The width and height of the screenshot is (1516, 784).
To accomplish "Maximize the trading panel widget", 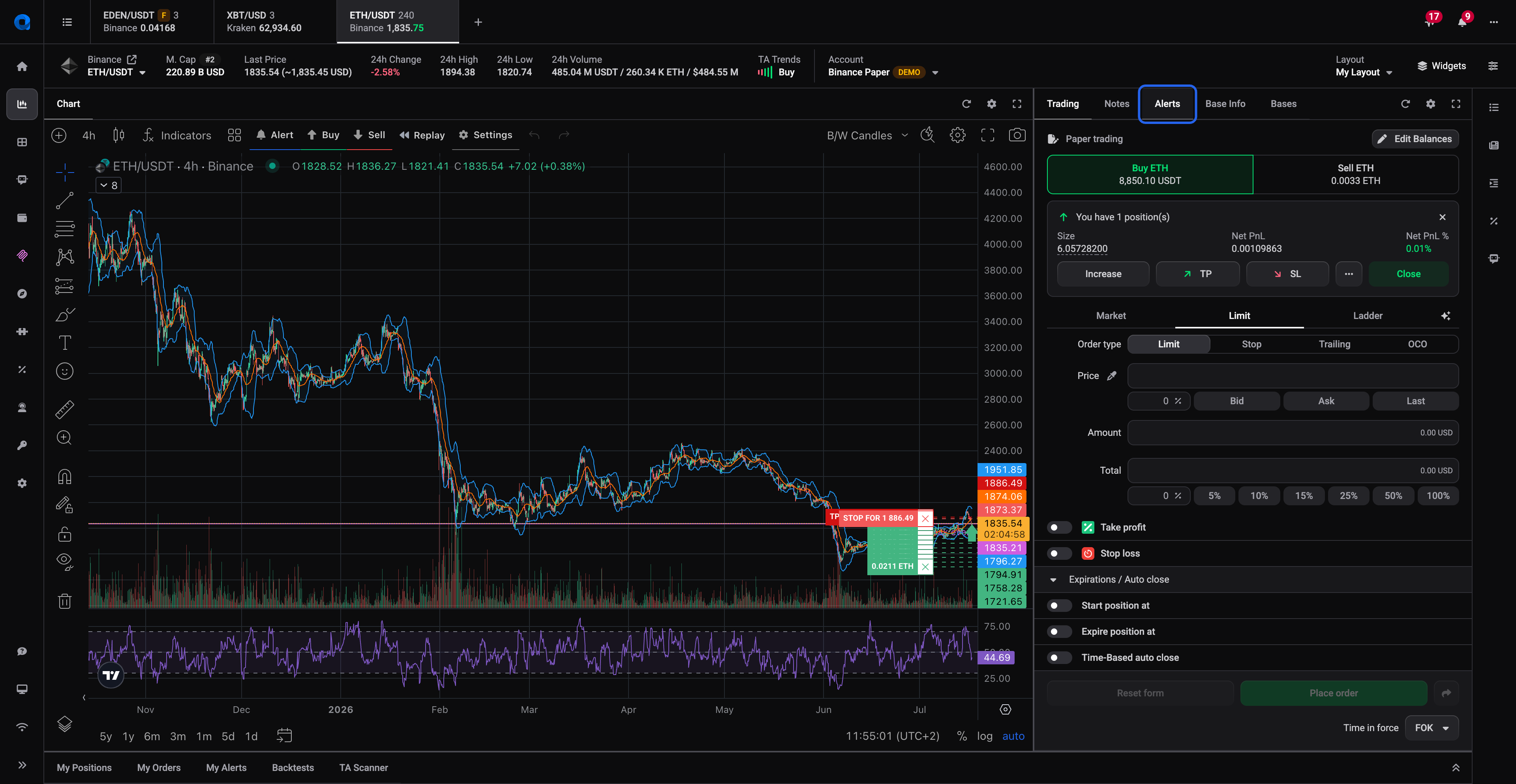I will pos(1456,103).
